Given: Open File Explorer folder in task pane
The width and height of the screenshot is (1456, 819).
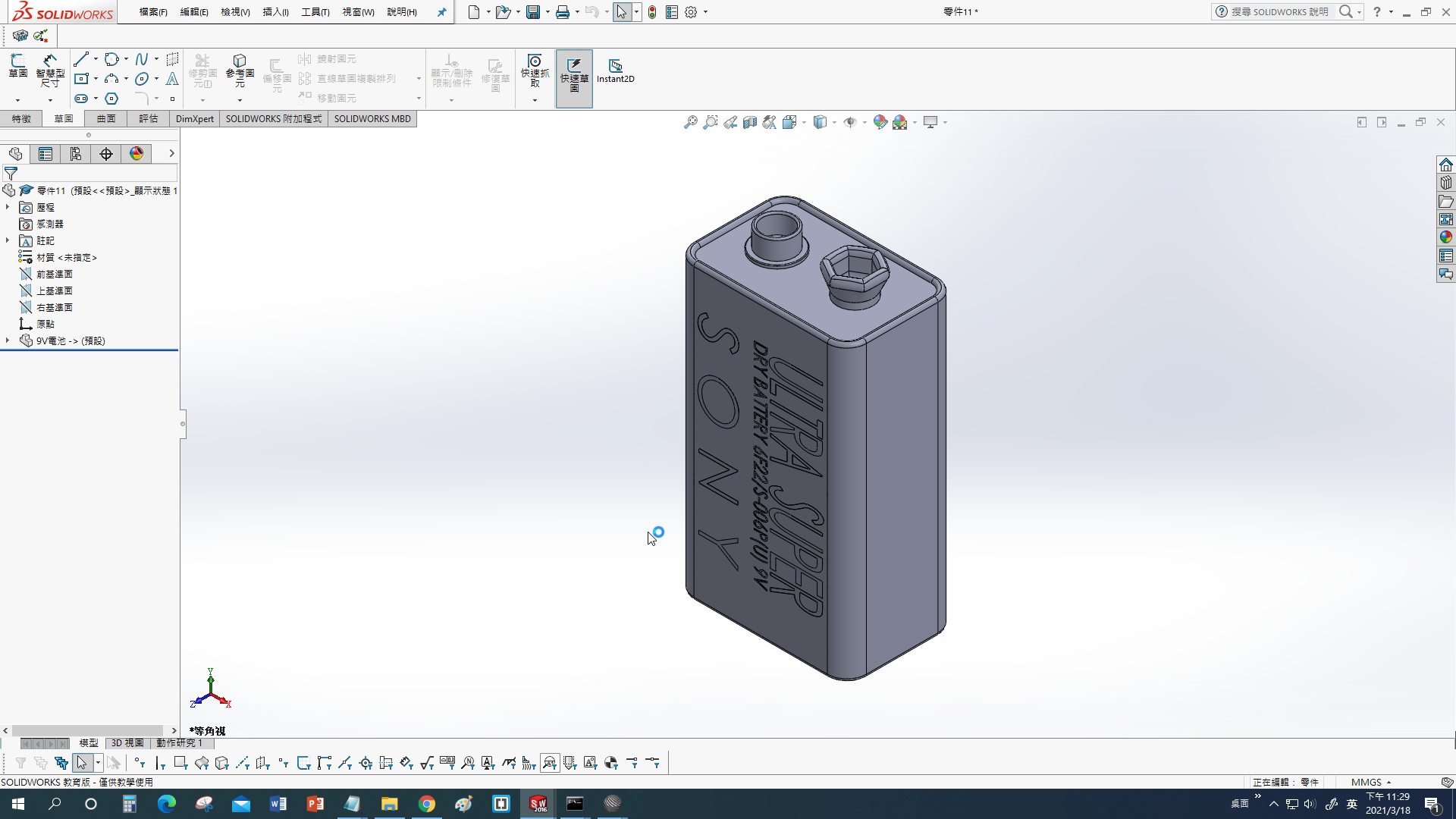Looking at the screenshot, I should click(1446, 201).
